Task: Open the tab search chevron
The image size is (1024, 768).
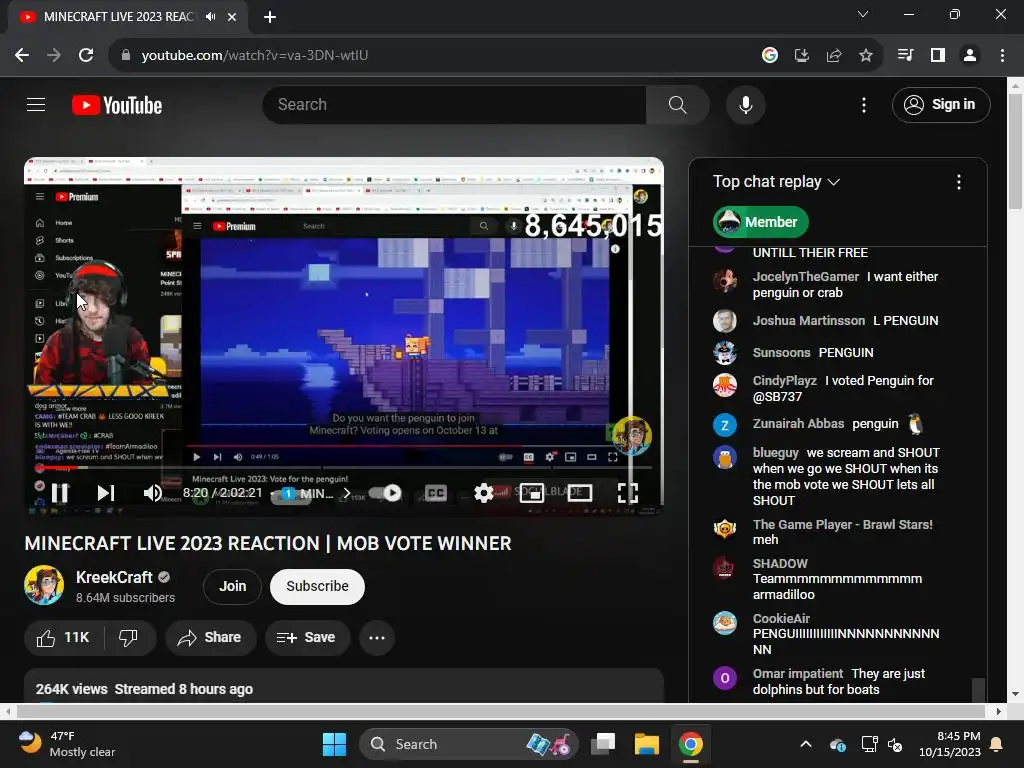Action: 863,14
